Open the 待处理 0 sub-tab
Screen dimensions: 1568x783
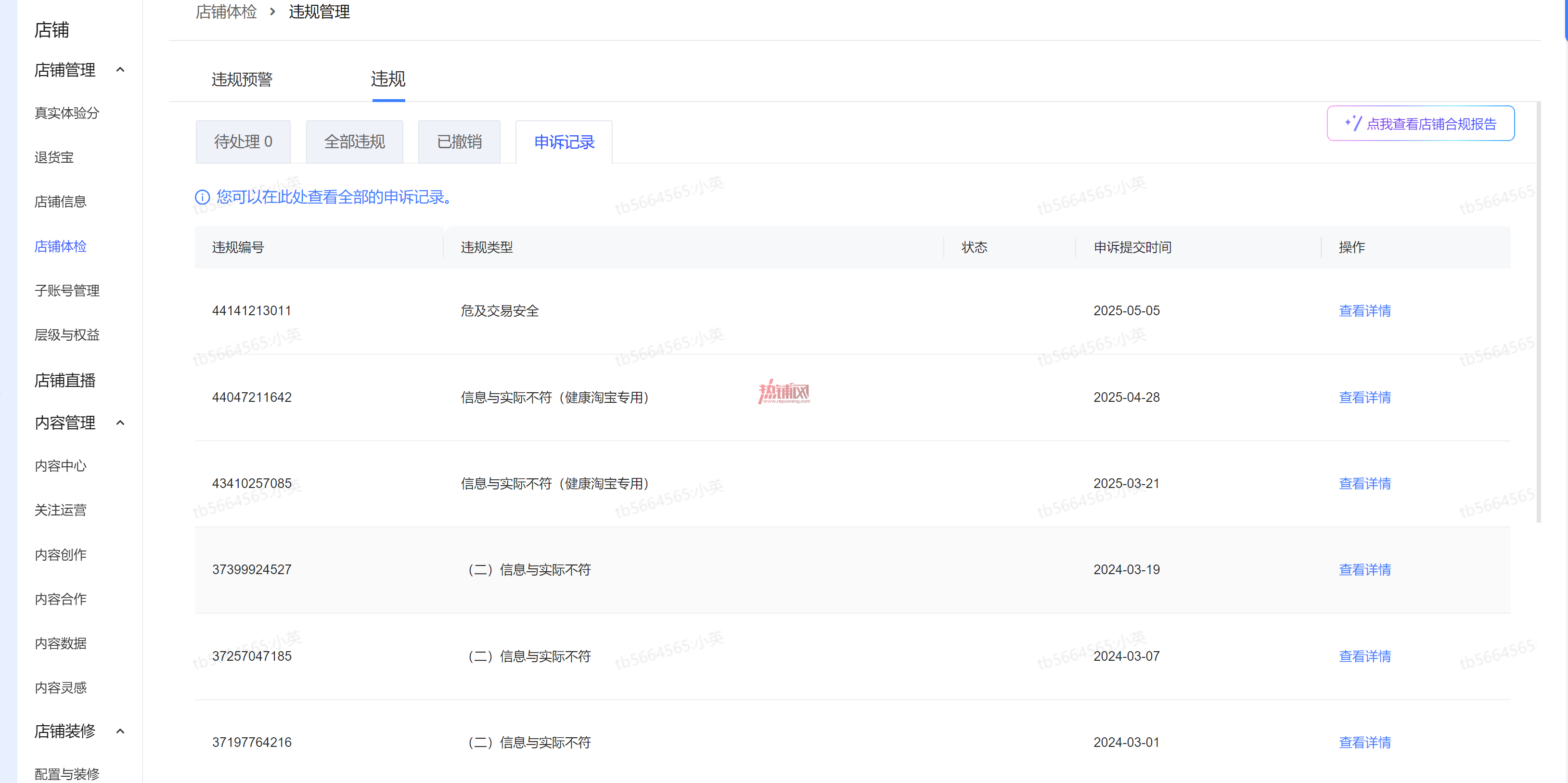point(243,142)
